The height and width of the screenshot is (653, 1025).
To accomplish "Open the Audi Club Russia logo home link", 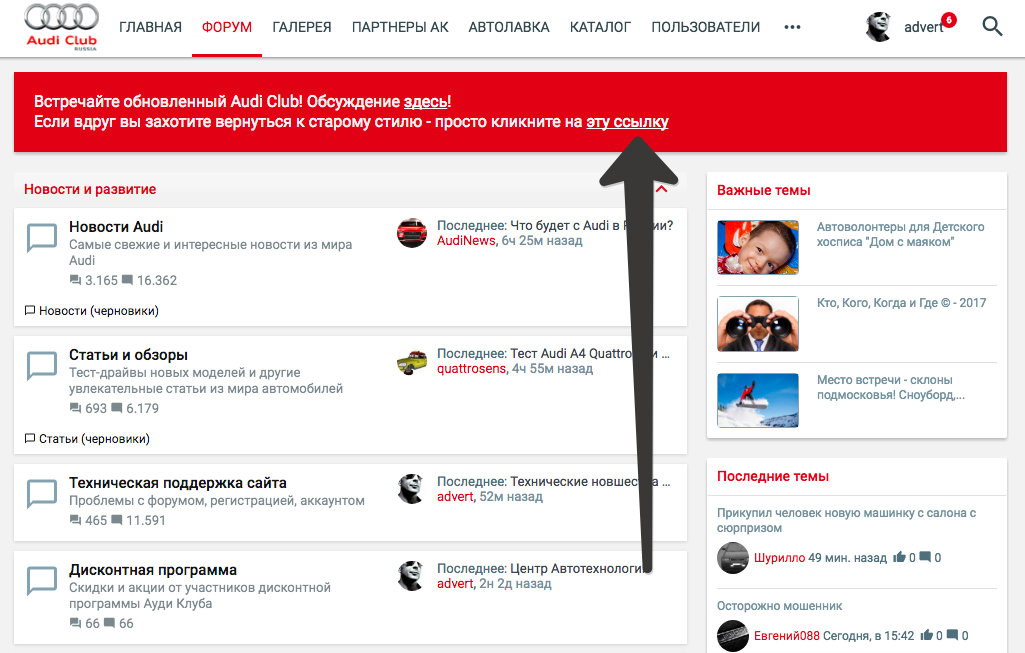I will [61, 27].
